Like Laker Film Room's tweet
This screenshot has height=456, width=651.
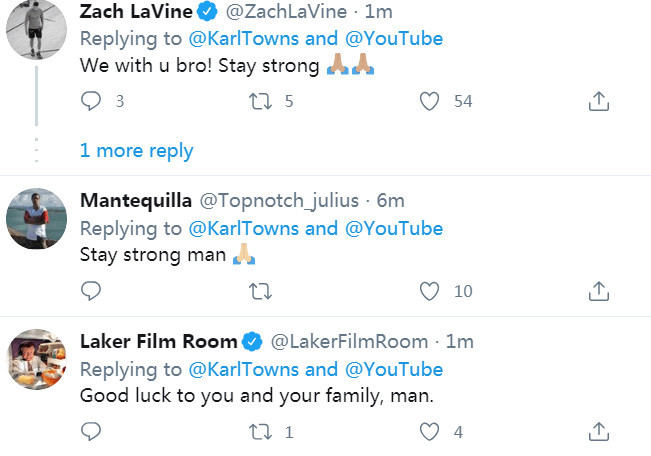coord(429,432)
